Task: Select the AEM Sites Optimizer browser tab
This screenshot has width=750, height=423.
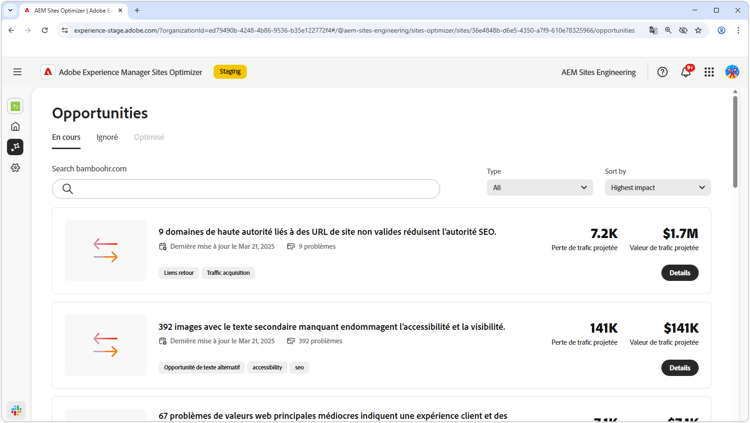Action: [72, 10]
